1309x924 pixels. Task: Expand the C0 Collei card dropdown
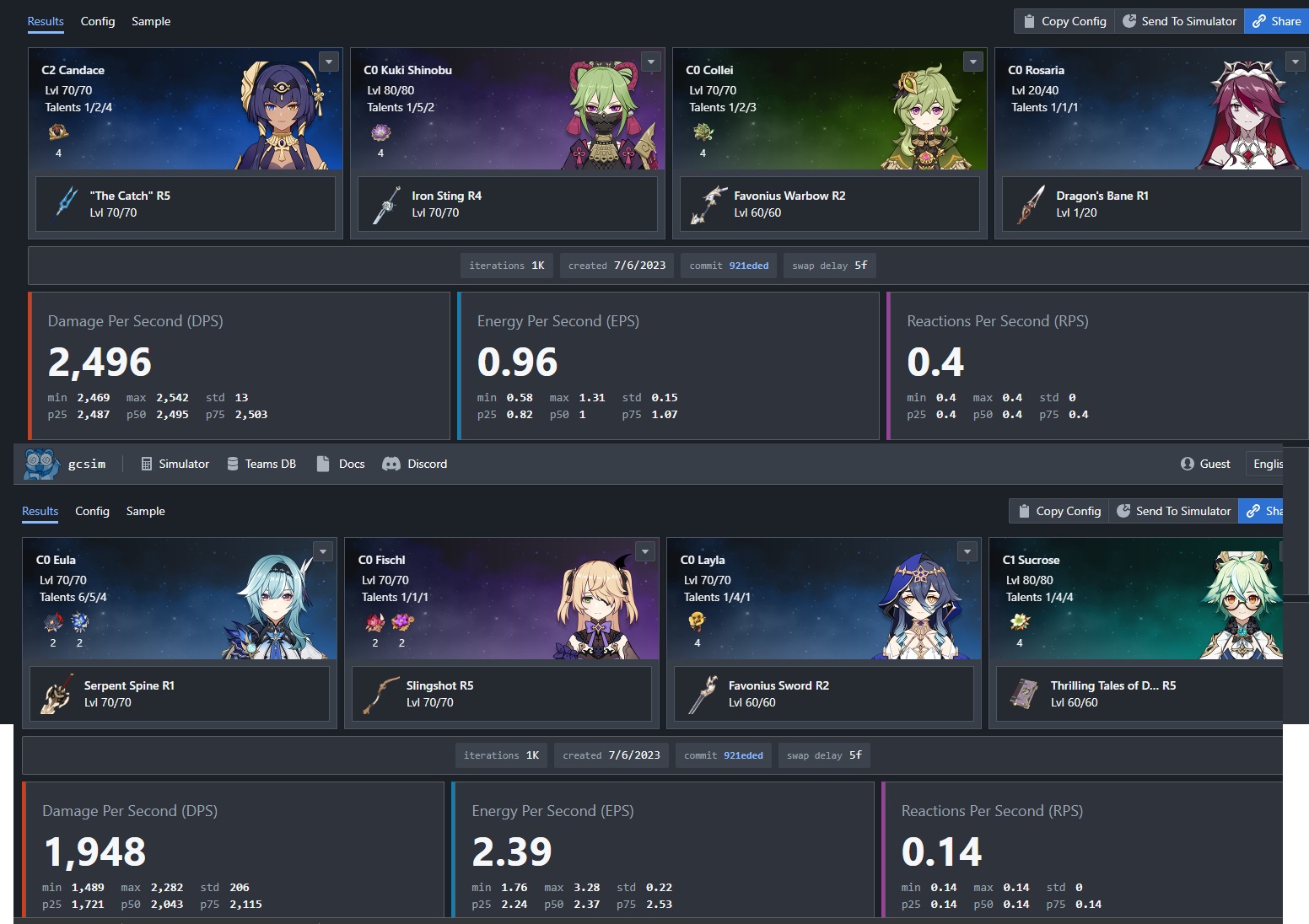coord(973,62)
